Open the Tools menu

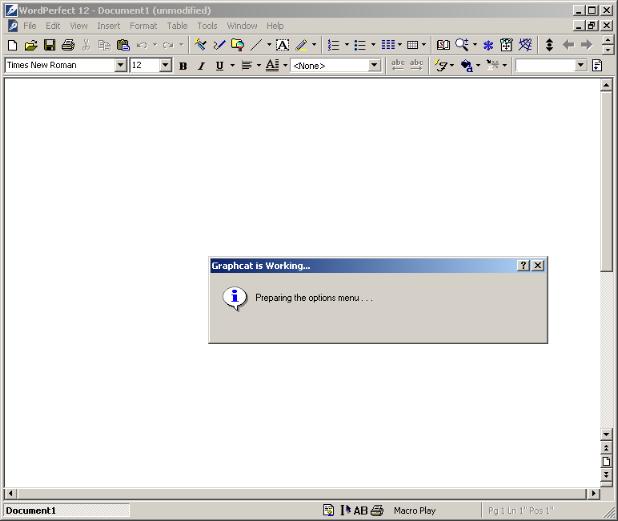click(207, 26)
